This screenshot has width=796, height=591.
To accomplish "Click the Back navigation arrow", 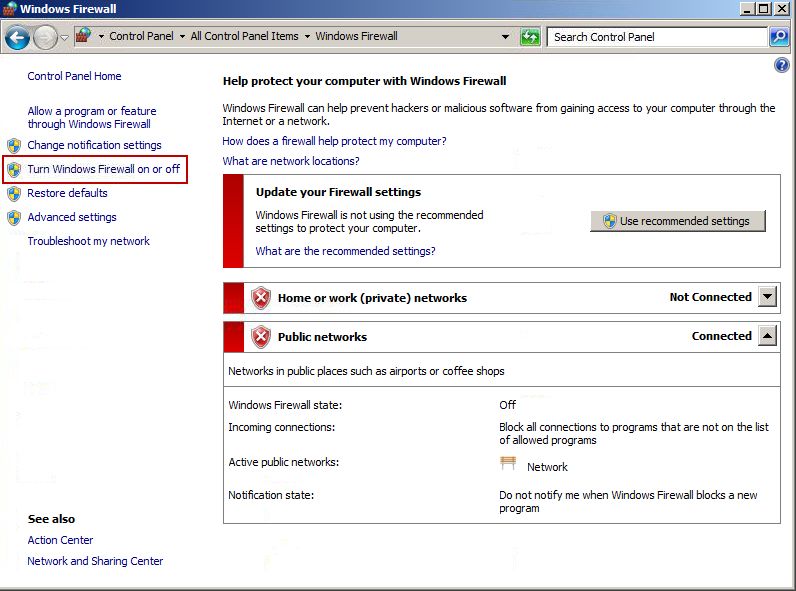I will pos(17,38).
